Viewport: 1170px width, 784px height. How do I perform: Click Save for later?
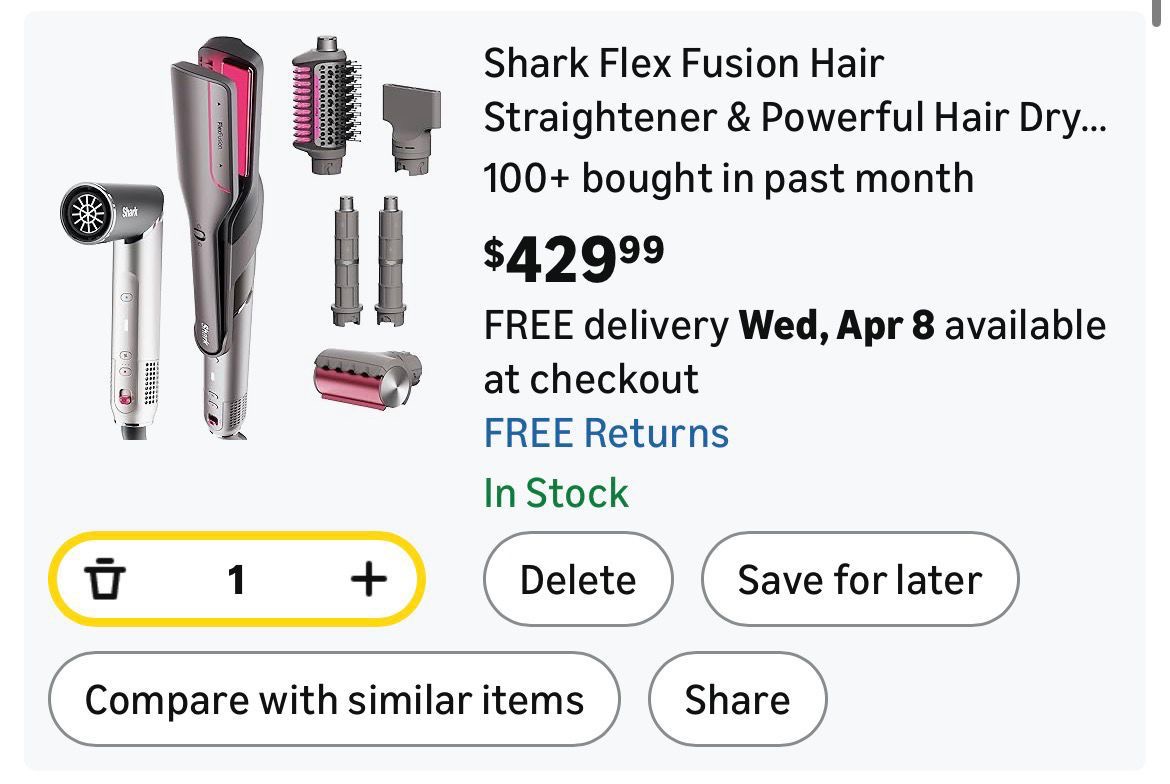coord(859,579)
